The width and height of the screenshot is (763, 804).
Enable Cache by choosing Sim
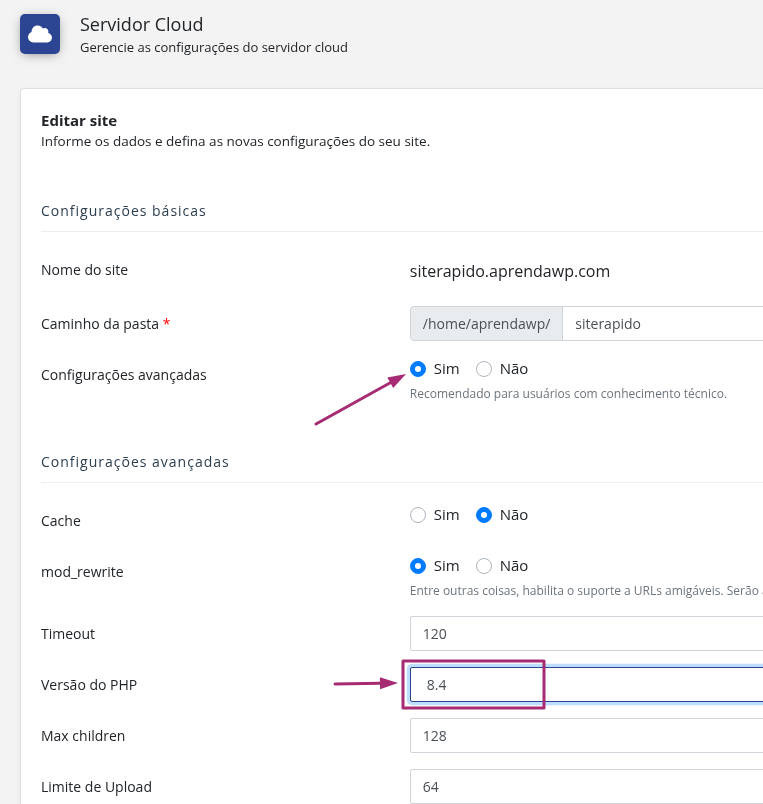(x=418, y=515)
